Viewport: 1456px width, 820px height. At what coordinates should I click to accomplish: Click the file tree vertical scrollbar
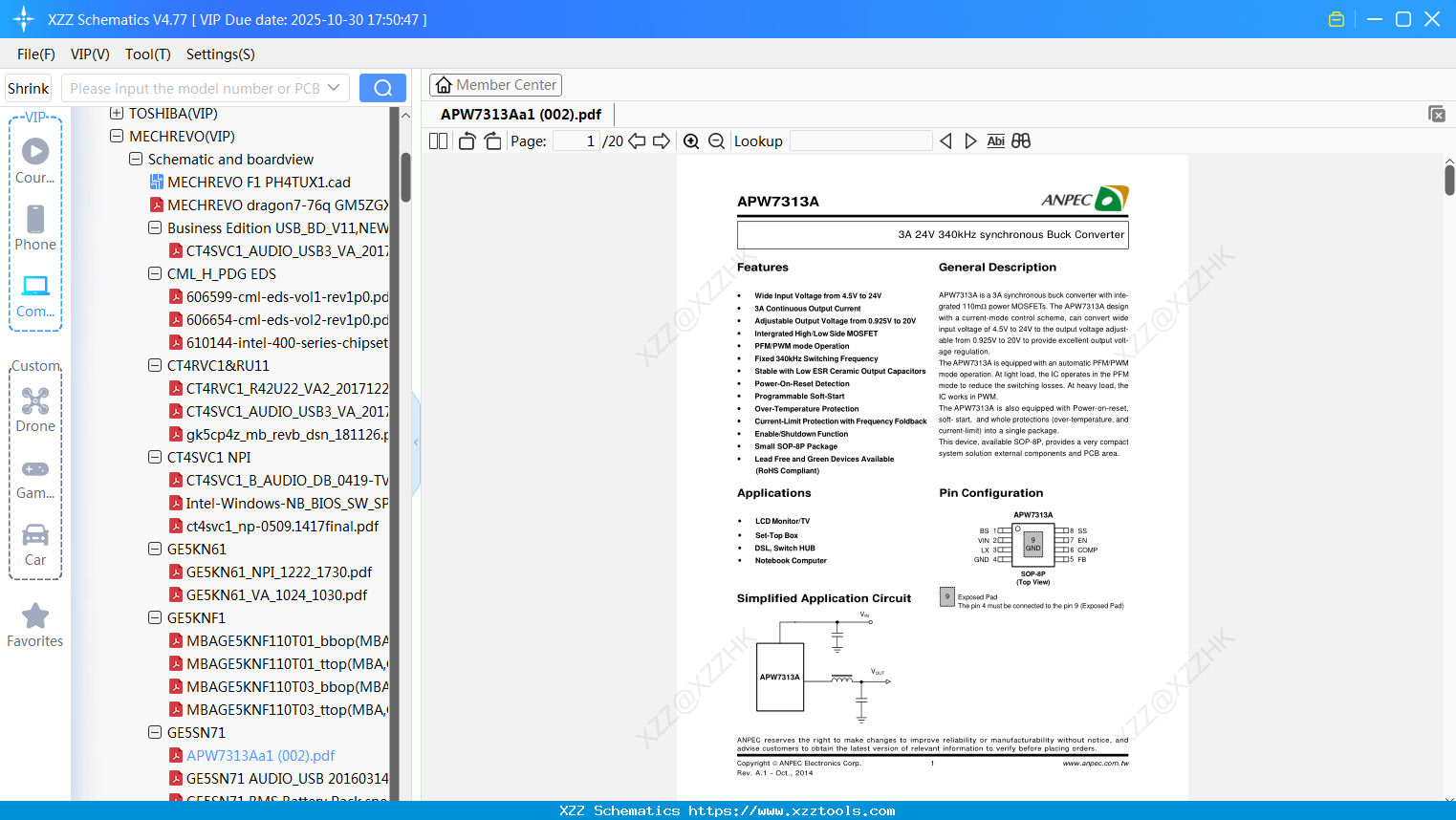coord(405,178)
